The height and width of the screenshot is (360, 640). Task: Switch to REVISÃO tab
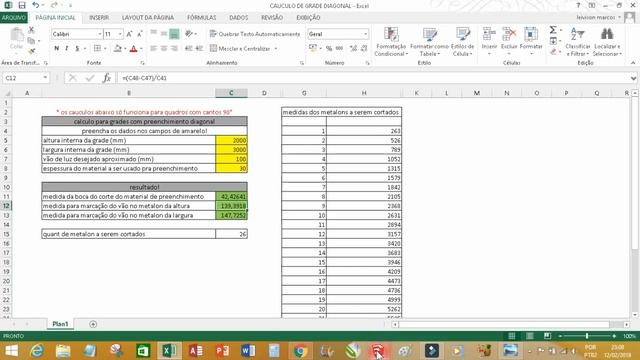(272, 18)
